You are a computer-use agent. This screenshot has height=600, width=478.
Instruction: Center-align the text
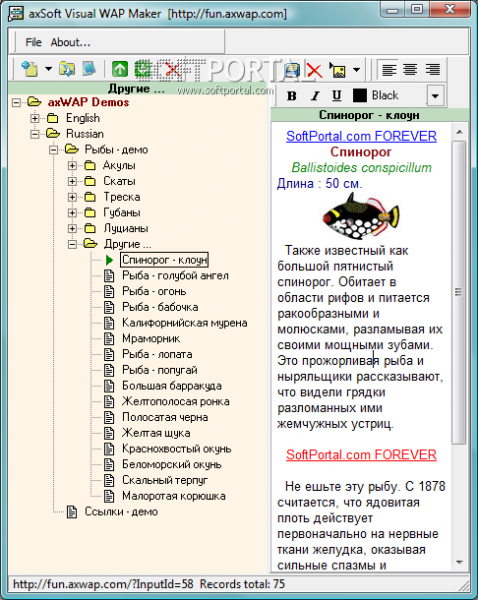(x=410, y=70)
